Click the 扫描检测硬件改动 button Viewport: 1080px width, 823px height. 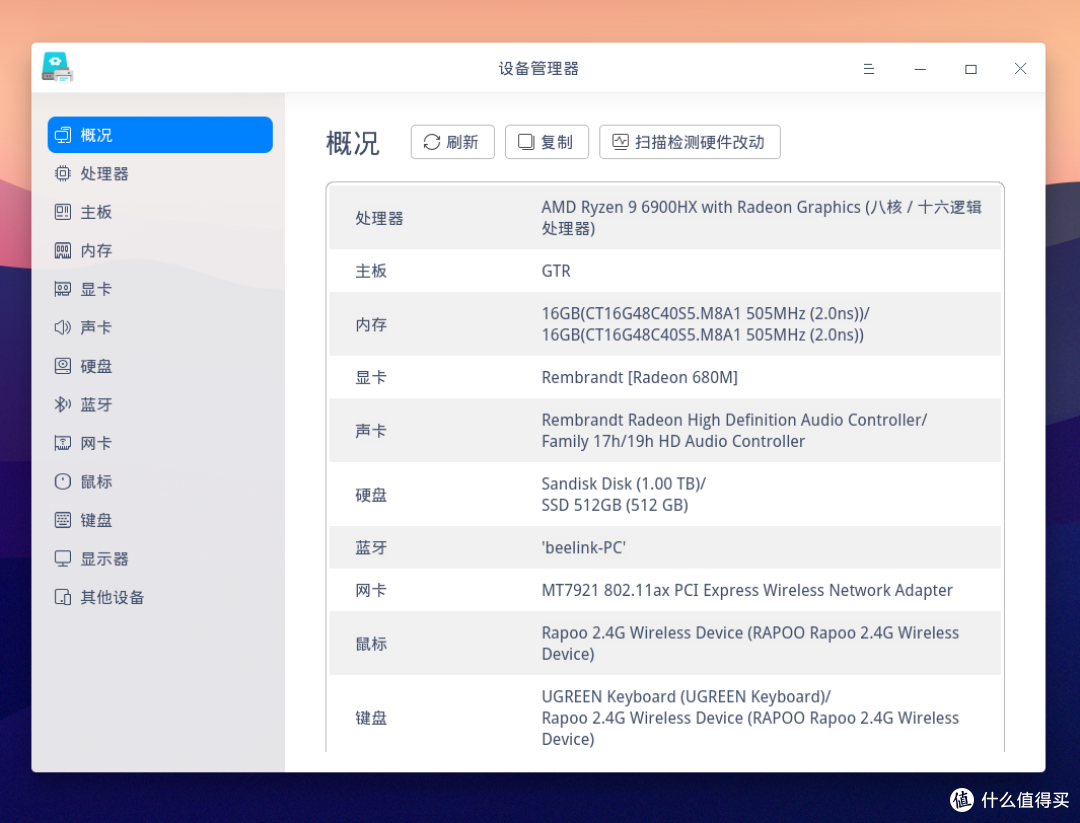click(x=689, y=142)
